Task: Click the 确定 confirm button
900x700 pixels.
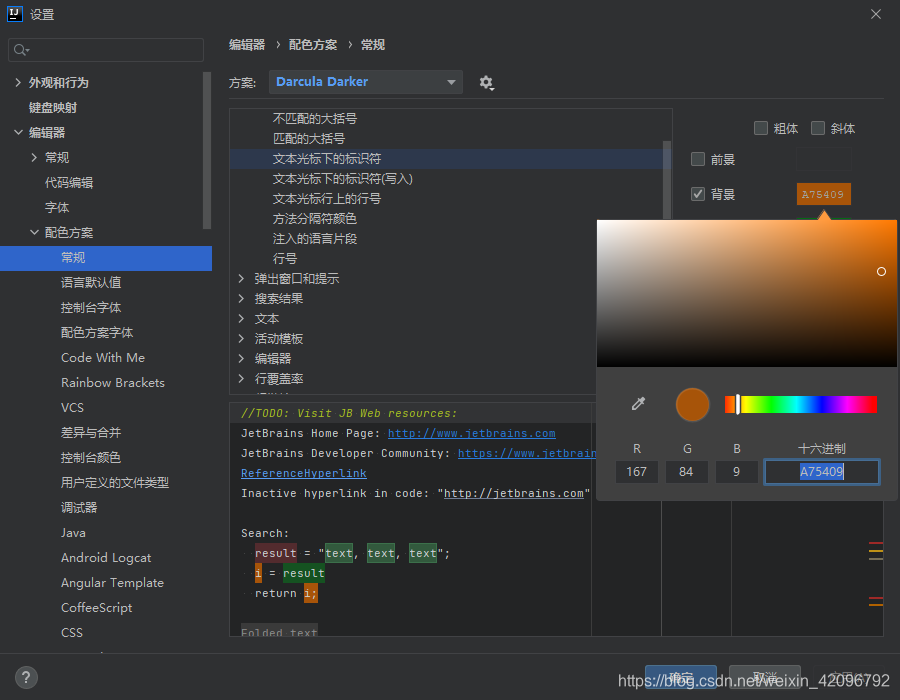Action: 681,677
